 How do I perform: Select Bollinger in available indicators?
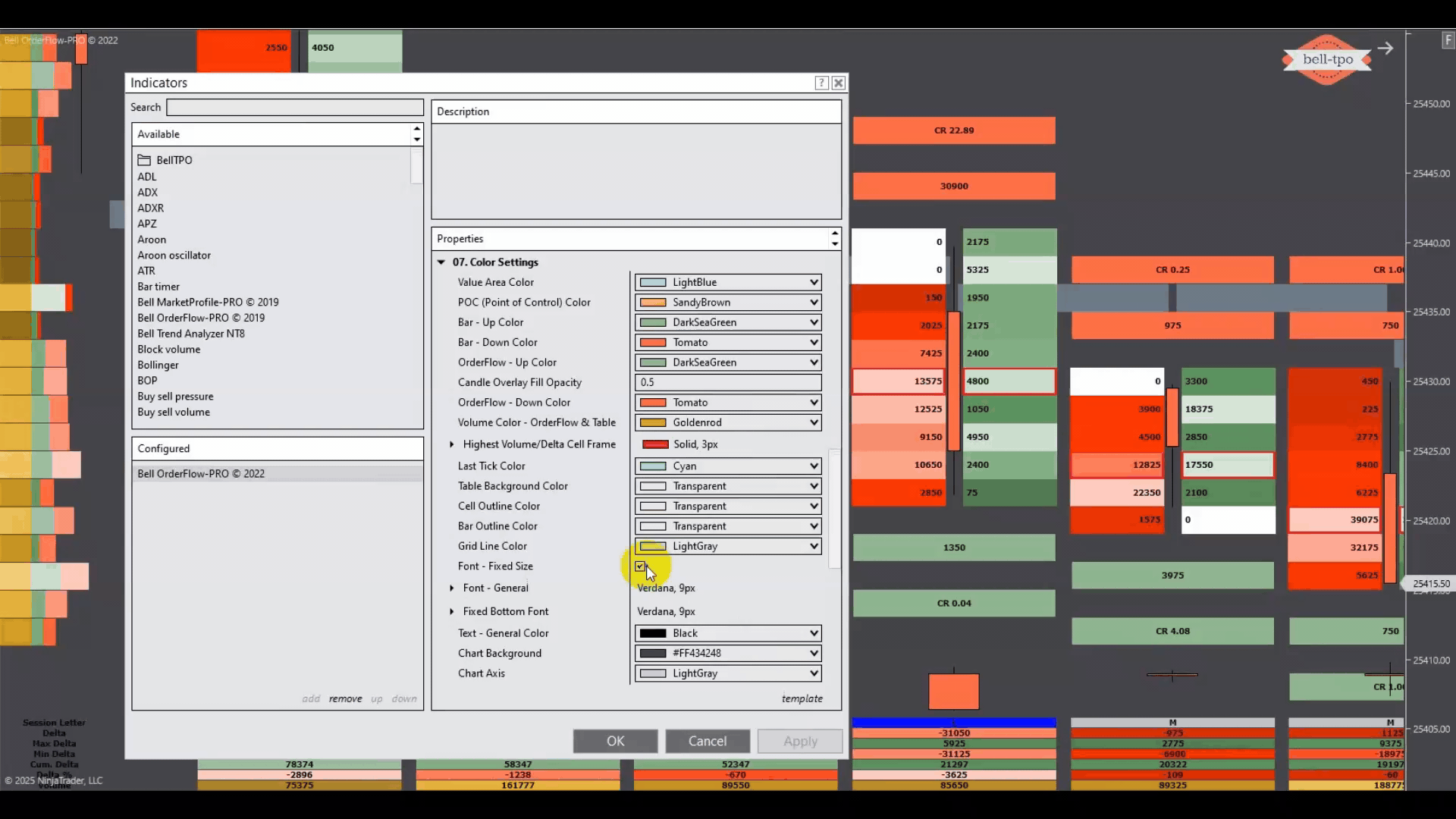pos(158,365)
